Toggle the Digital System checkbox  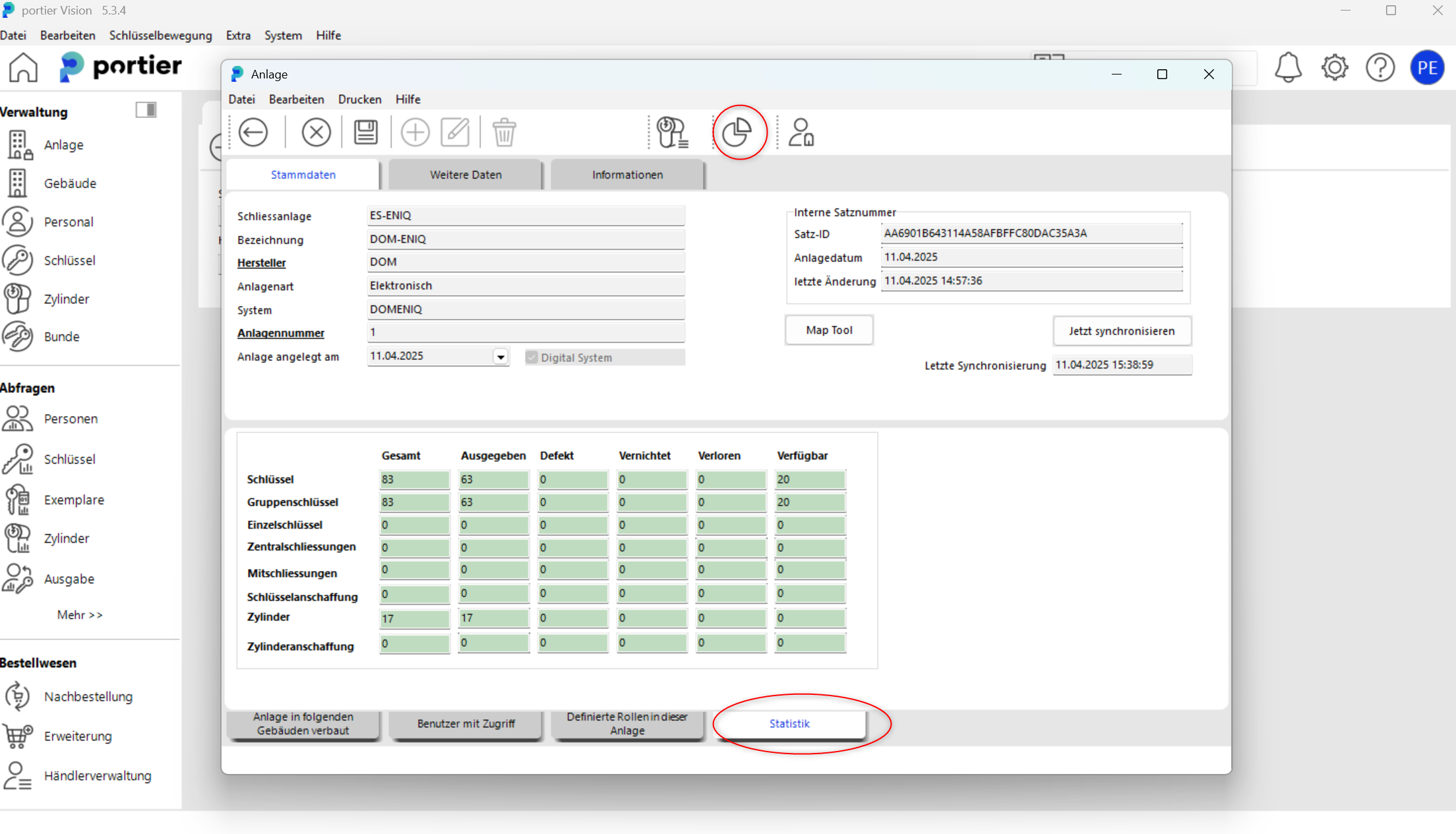[x=531, y=357]
